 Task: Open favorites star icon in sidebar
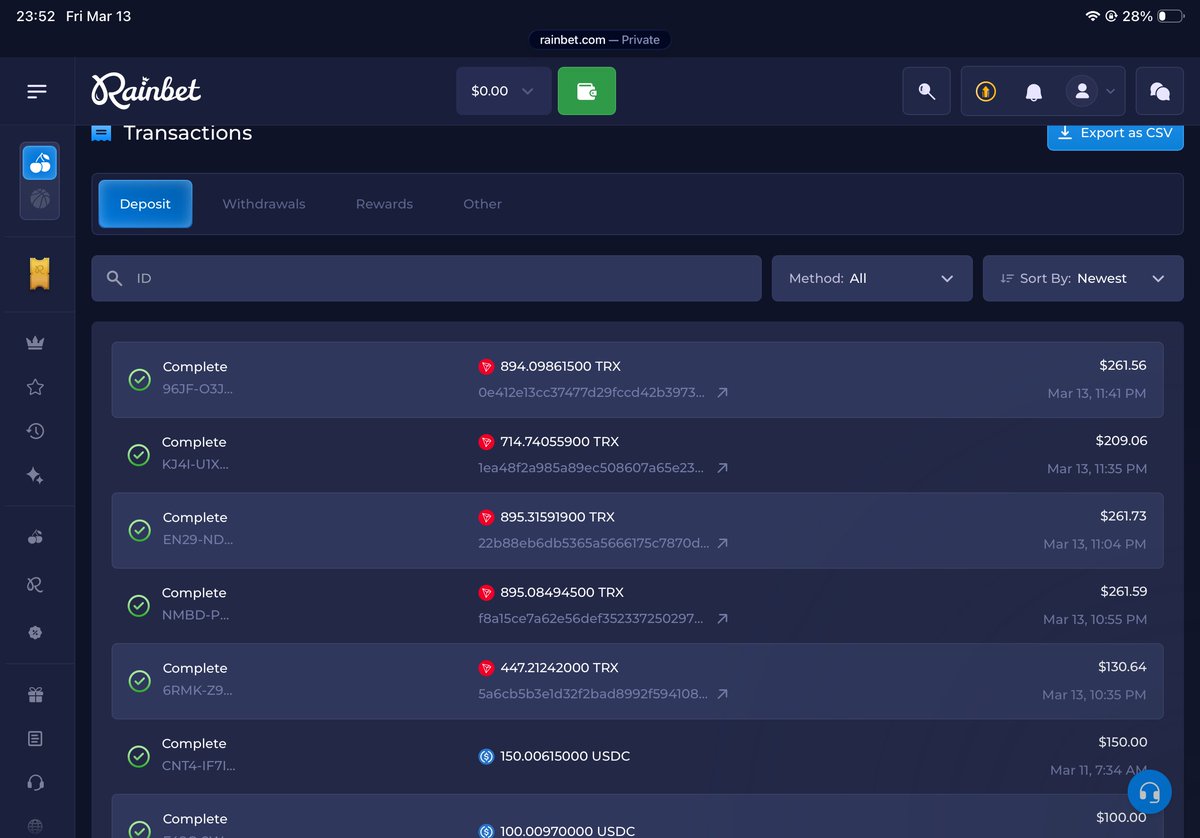click(36, 387)
